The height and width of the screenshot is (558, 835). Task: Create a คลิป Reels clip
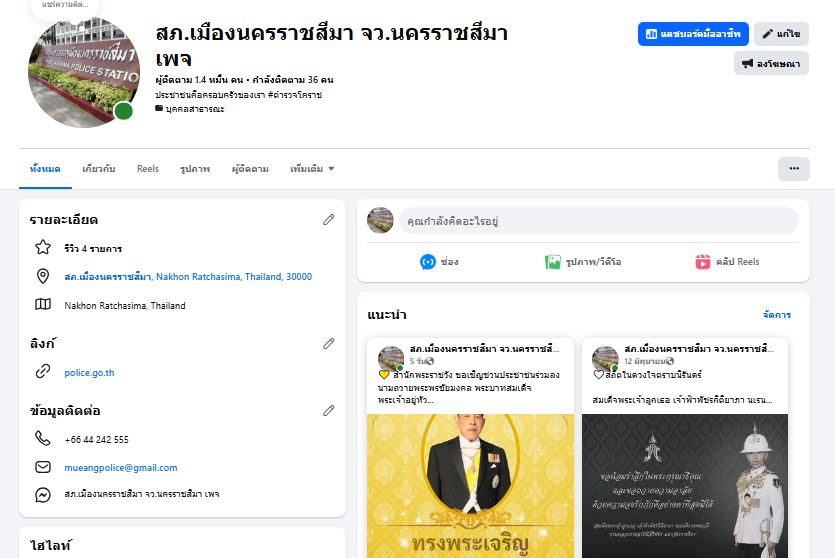[x=727, y=262]
